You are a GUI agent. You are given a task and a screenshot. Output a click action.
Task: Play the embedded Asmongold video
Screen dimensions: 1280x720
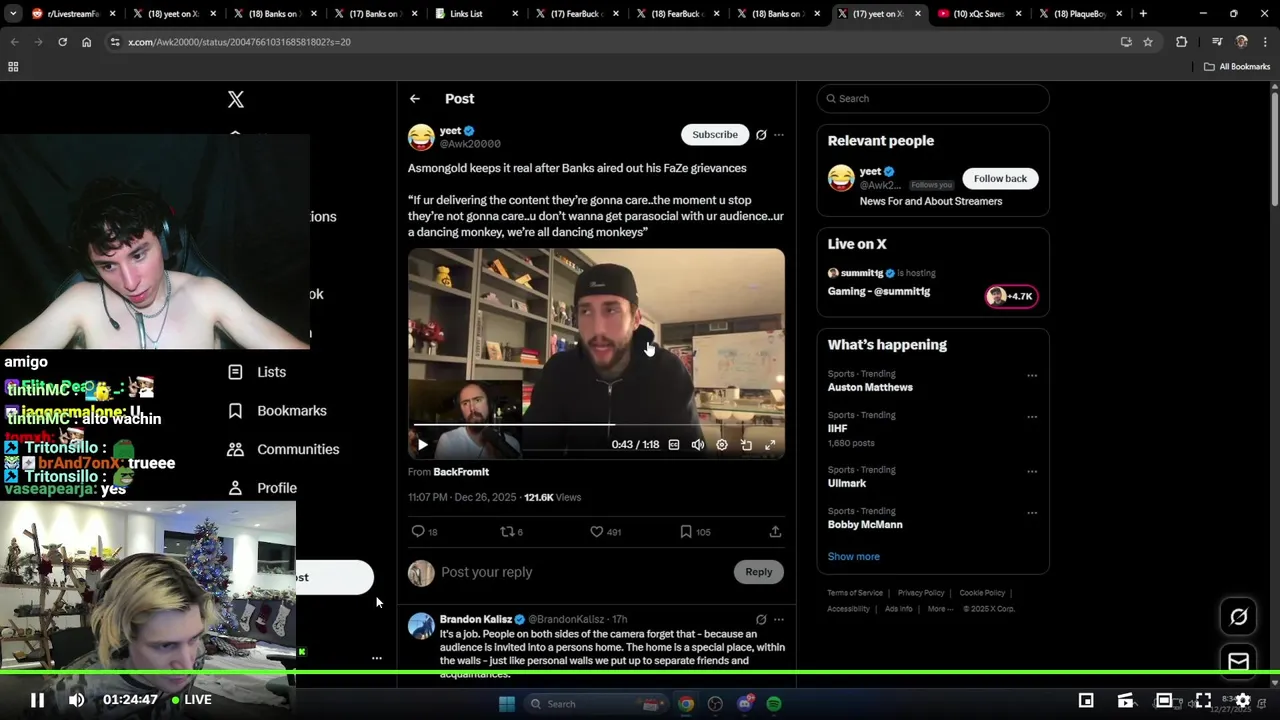point(422,445)
